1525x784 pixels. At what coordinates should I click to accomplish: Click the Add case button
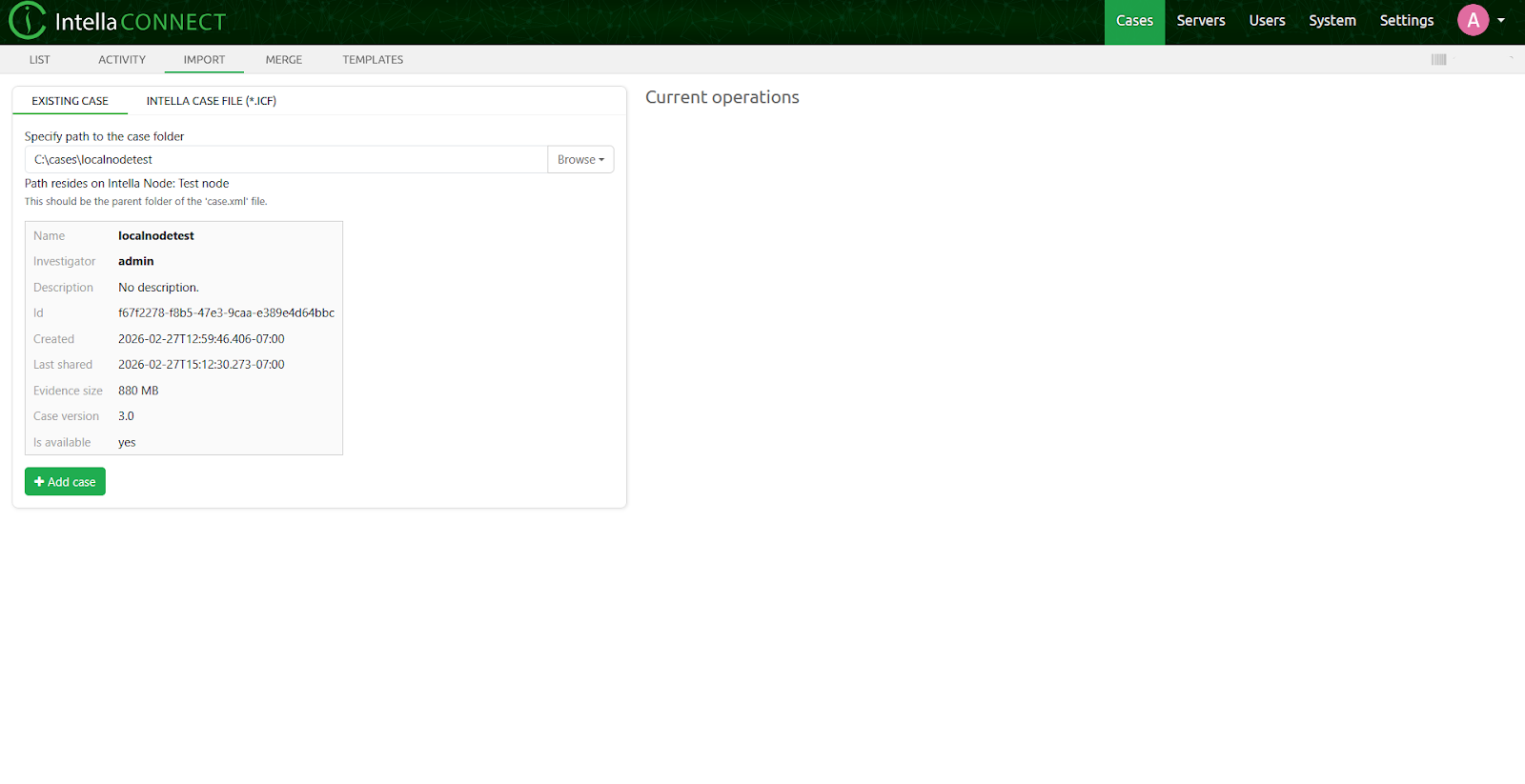click(65, 482)
